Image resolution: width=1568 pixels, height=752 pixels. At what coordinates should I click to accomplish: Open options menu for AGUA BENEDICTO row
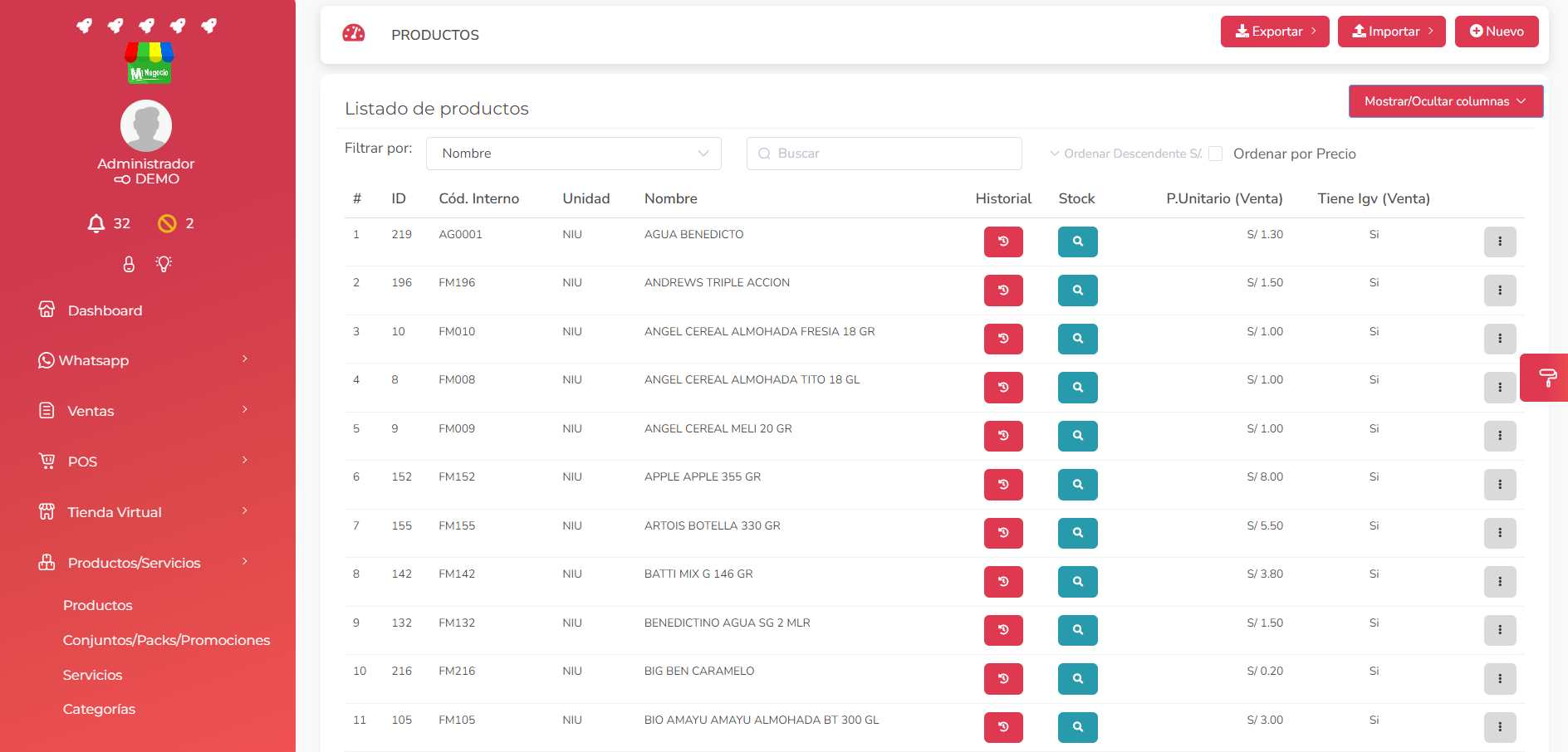pos(1500,242)
